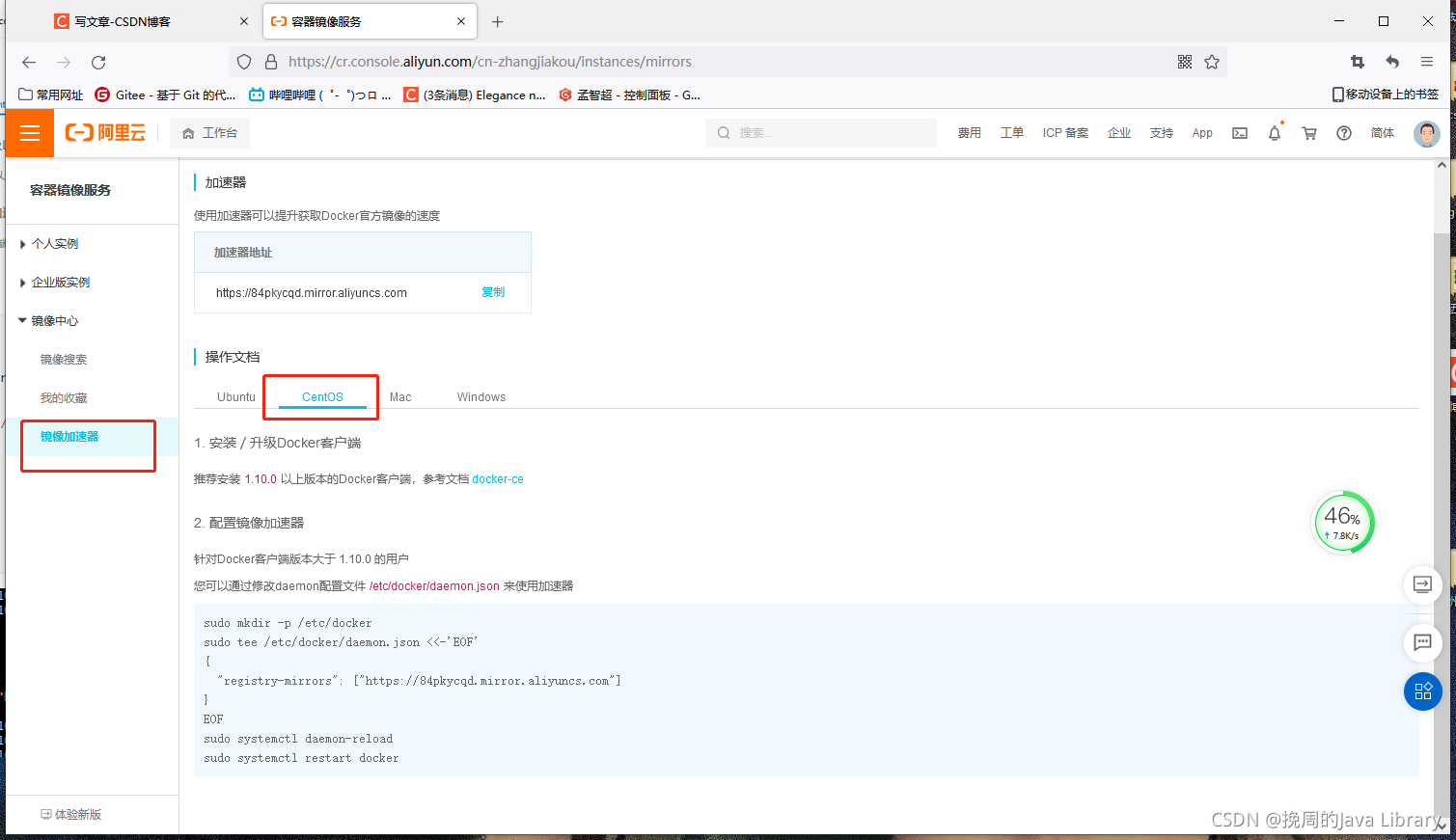Click the user avatar
Screen dimensions: 1456x840
point(1426,133)
